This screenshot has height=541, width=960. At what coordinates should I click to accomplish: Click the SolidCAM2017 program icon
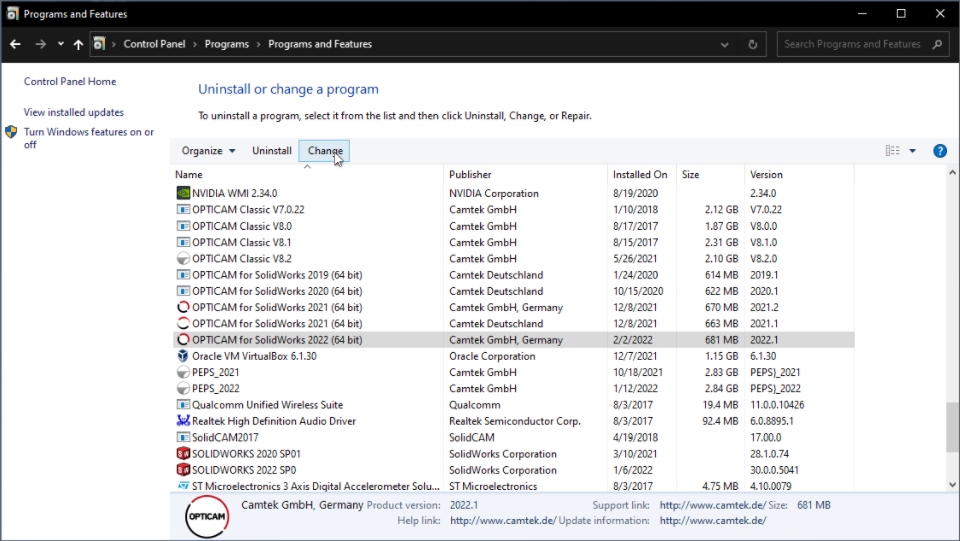tap(183, 437)
